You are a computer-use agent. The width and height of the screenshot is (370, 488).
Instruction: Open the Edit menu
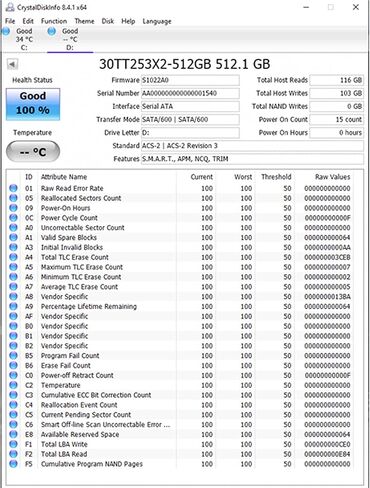coord(28,21)
